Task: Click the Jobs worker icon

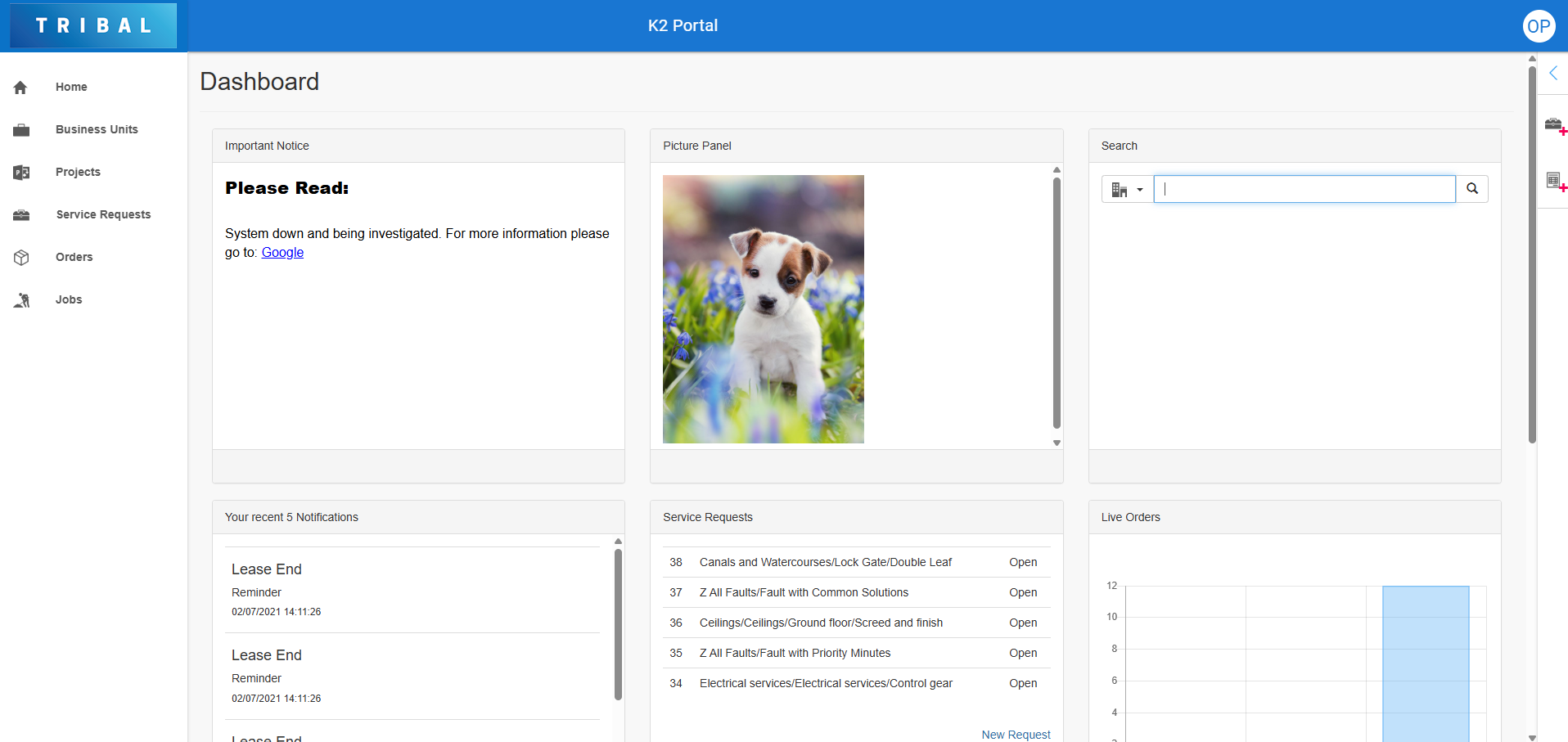Action: point(21,300)
